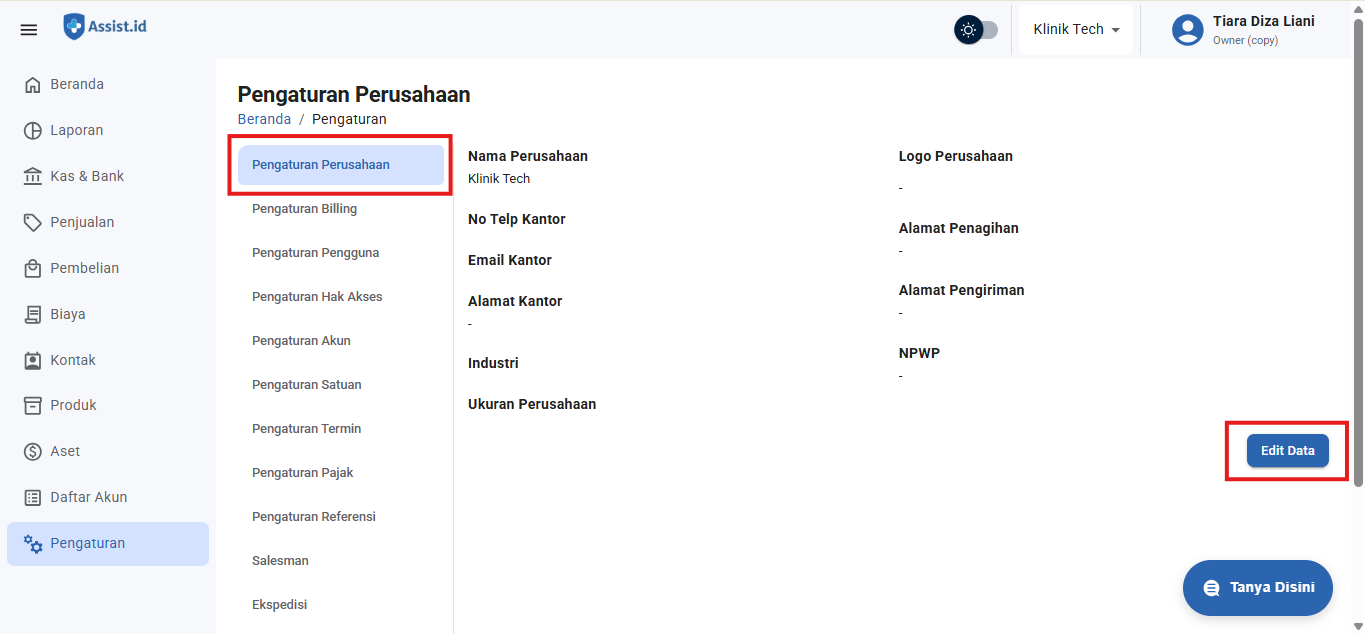Screen dimensions: 1365x634
Task: Select the Produk box icon
Action: pos(33,406)
